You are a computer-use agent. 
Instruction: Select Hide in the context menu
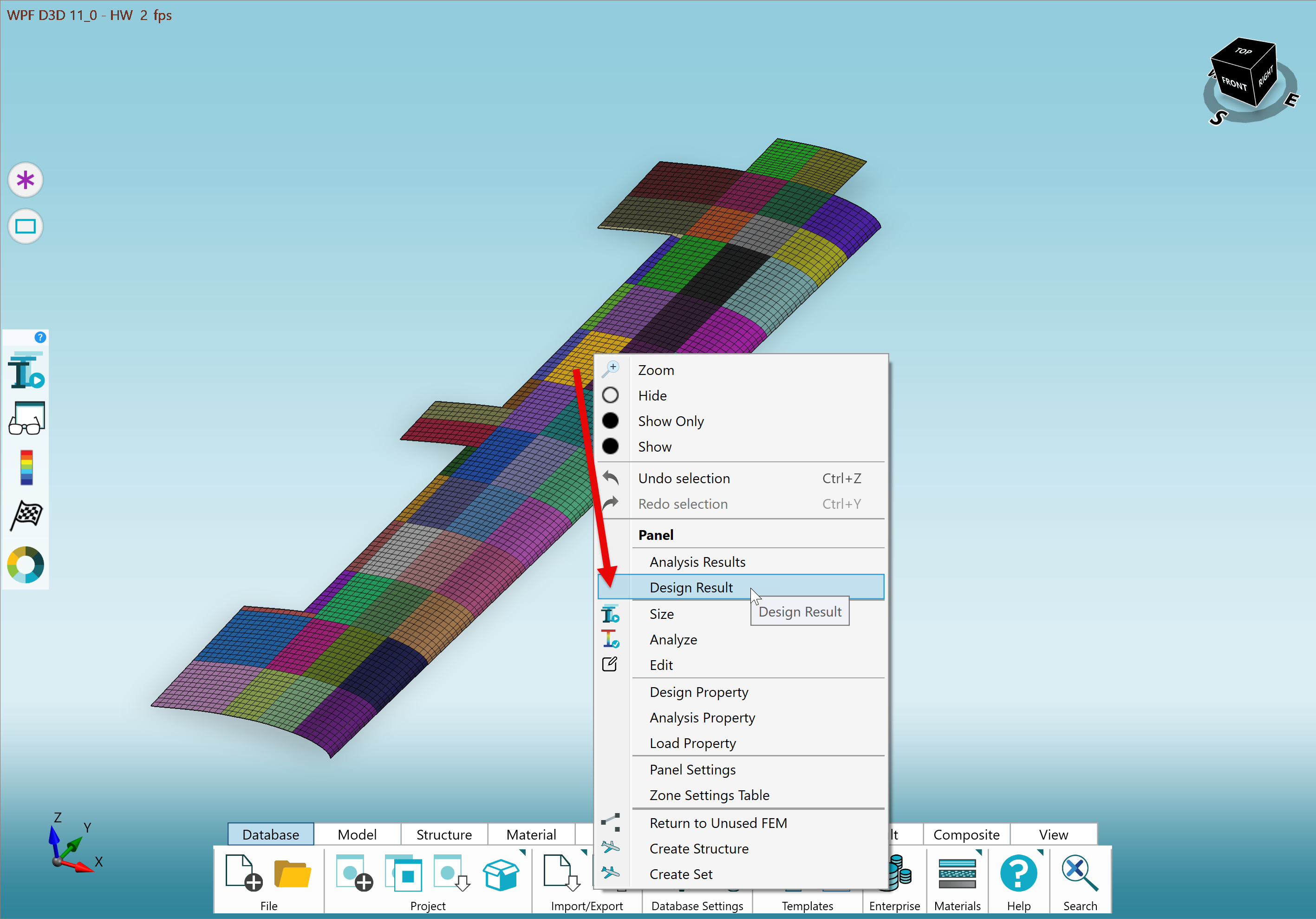click(741, 395)
